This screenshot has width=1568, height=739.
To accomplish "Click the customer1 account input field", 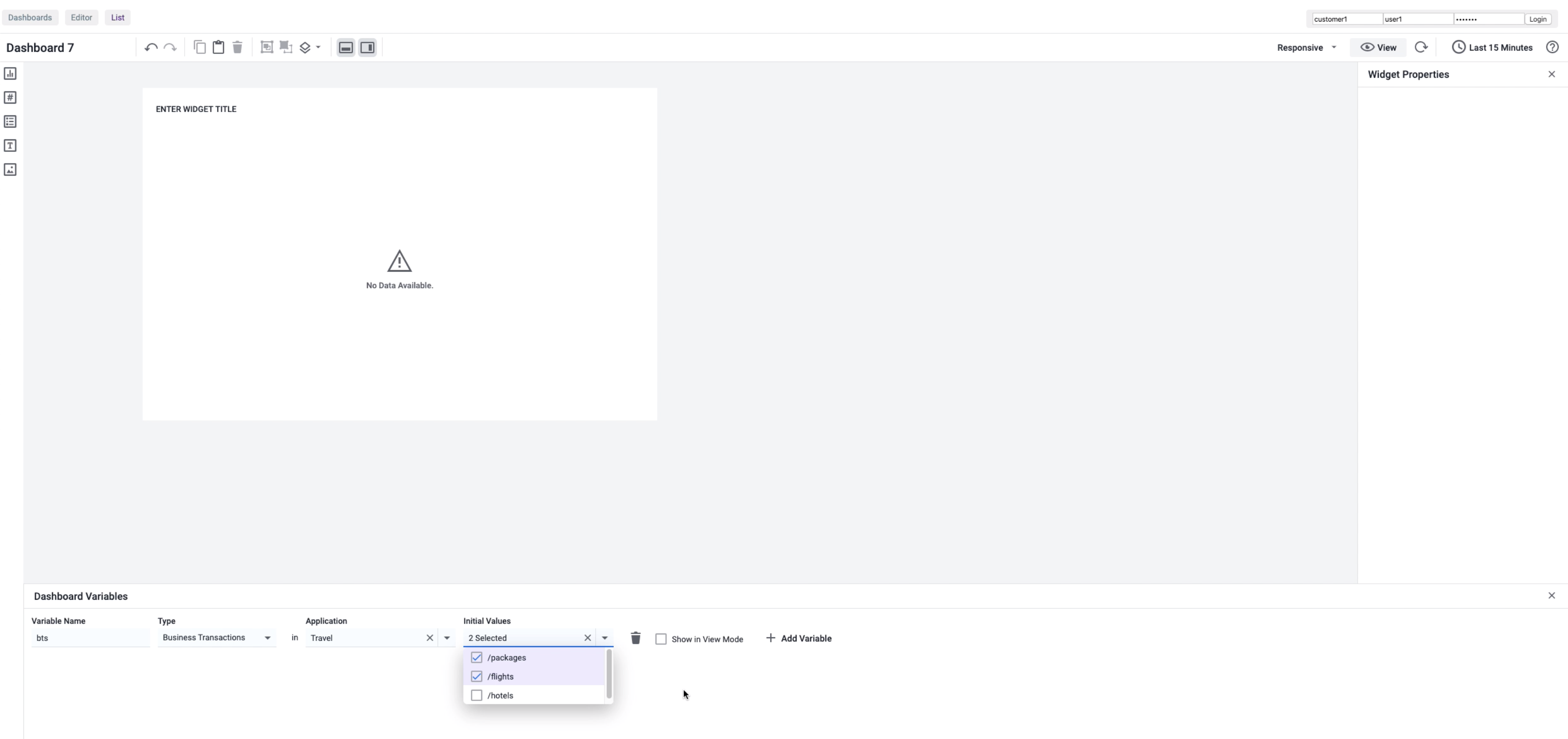I will click(1347, 19).
